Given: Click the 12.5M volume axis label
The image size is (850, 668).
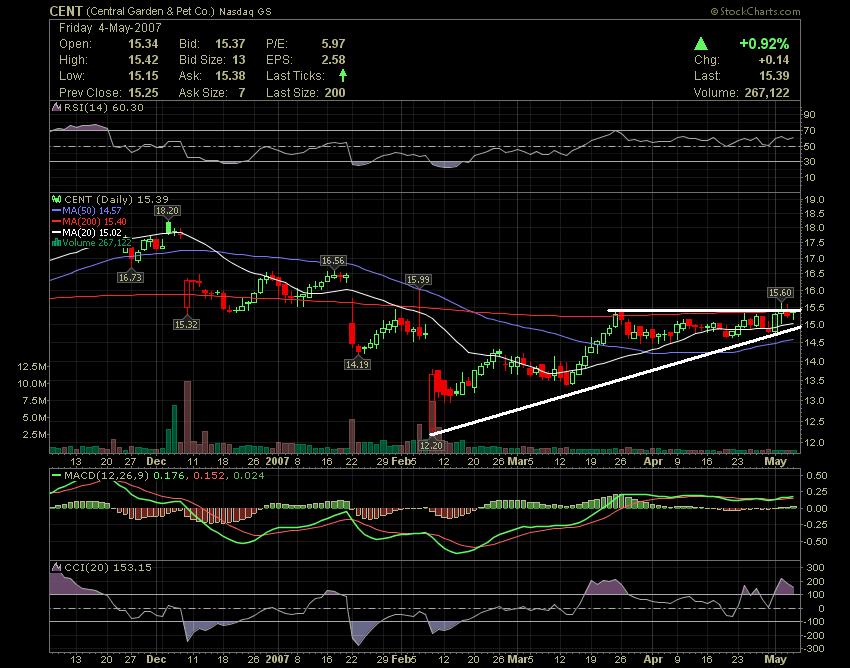Looking at the screenshot, I should coord(32,367).
